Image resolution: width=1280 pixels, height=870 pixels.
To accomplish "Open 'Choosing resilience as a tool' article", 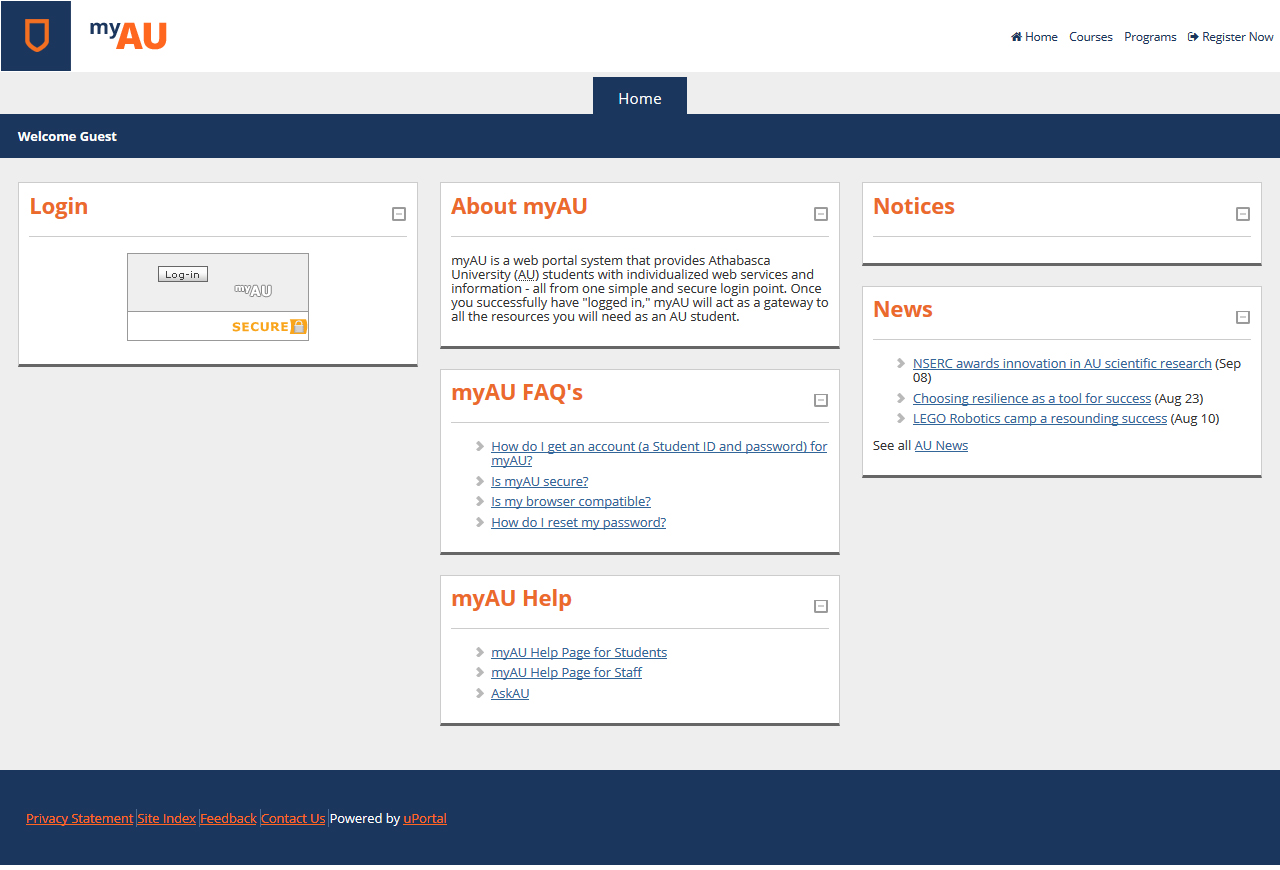I will pyautogui.click(x=1032, y=398).
